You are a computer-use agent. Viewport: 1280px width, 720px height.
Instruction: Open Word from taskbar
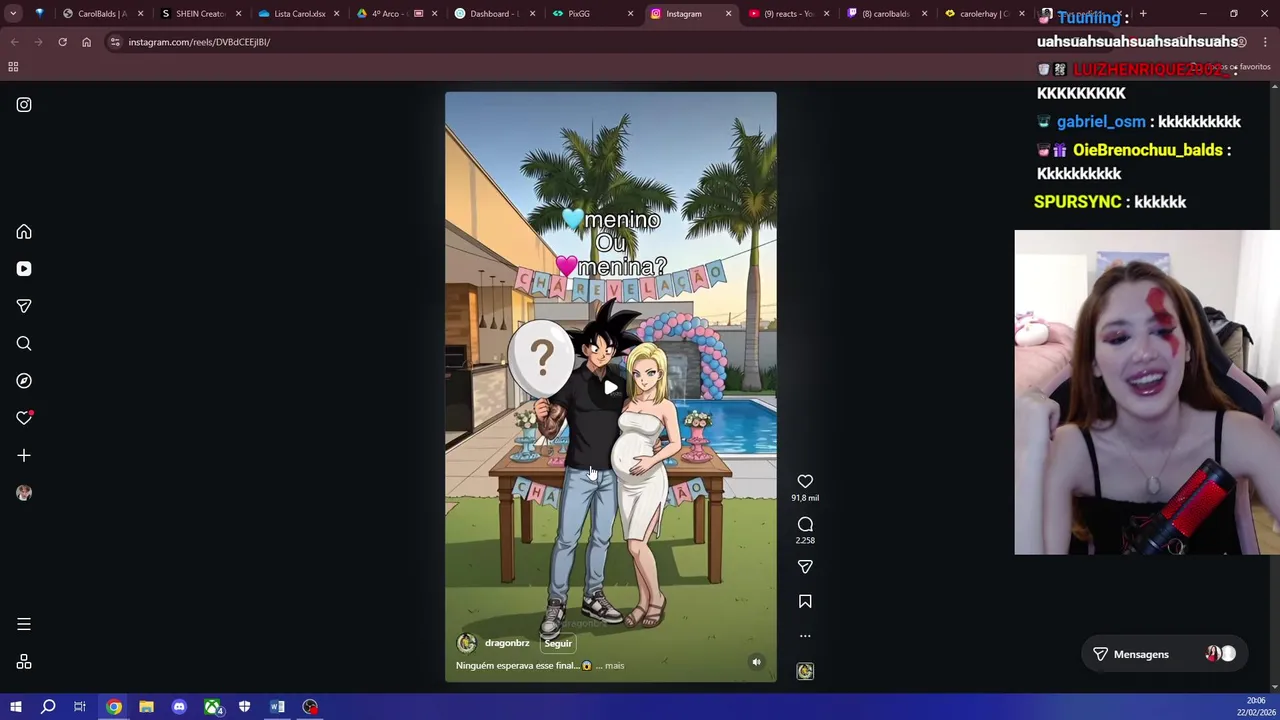pos(277,707)
